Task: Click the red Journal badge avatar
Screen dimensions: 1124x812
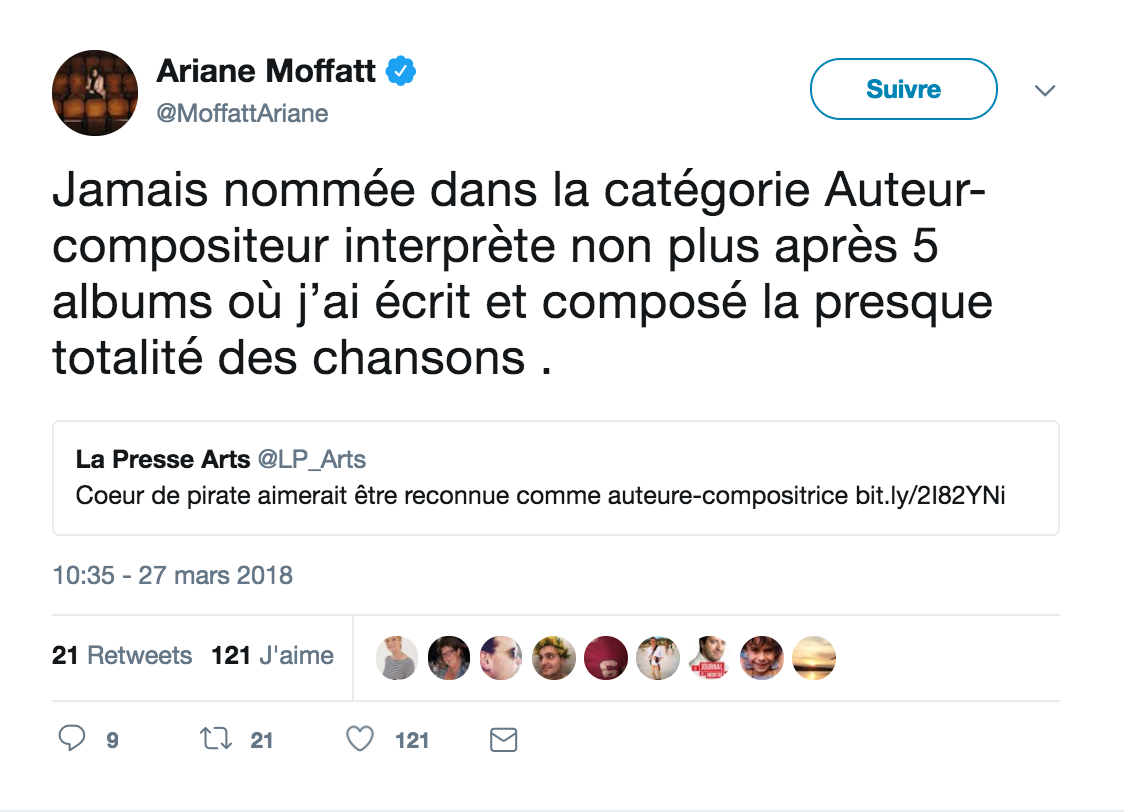Action: pos(710,657)
